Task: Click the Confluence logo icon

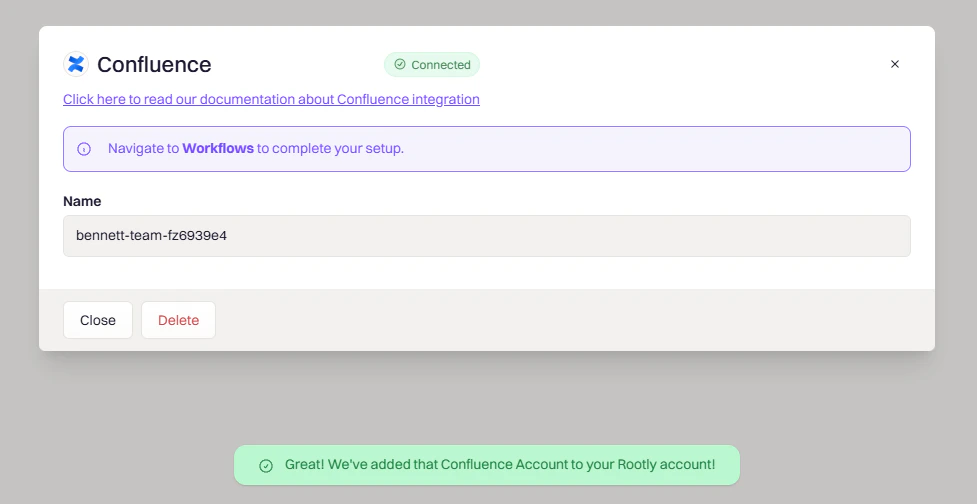Action: (75, 64)
